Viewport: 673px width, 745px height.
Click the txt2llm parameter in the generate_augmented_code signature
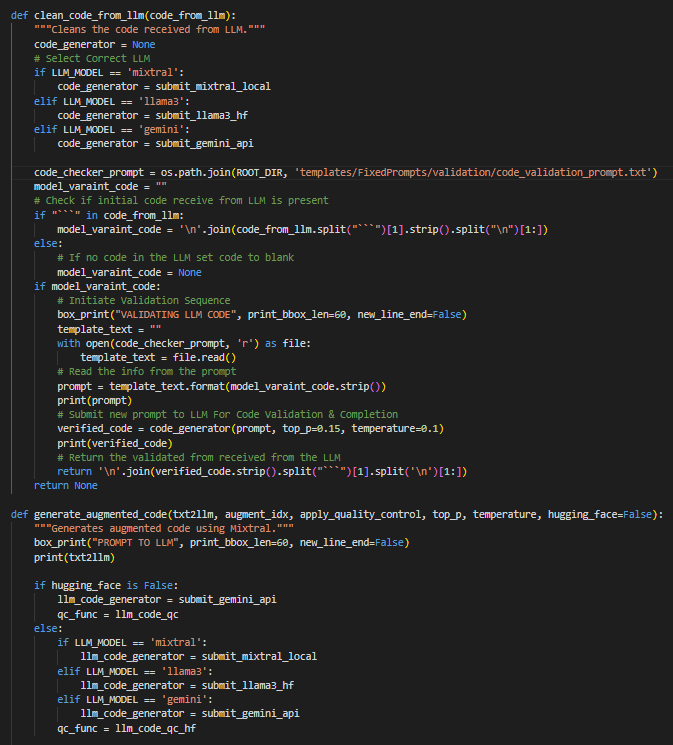pos(193,515)
